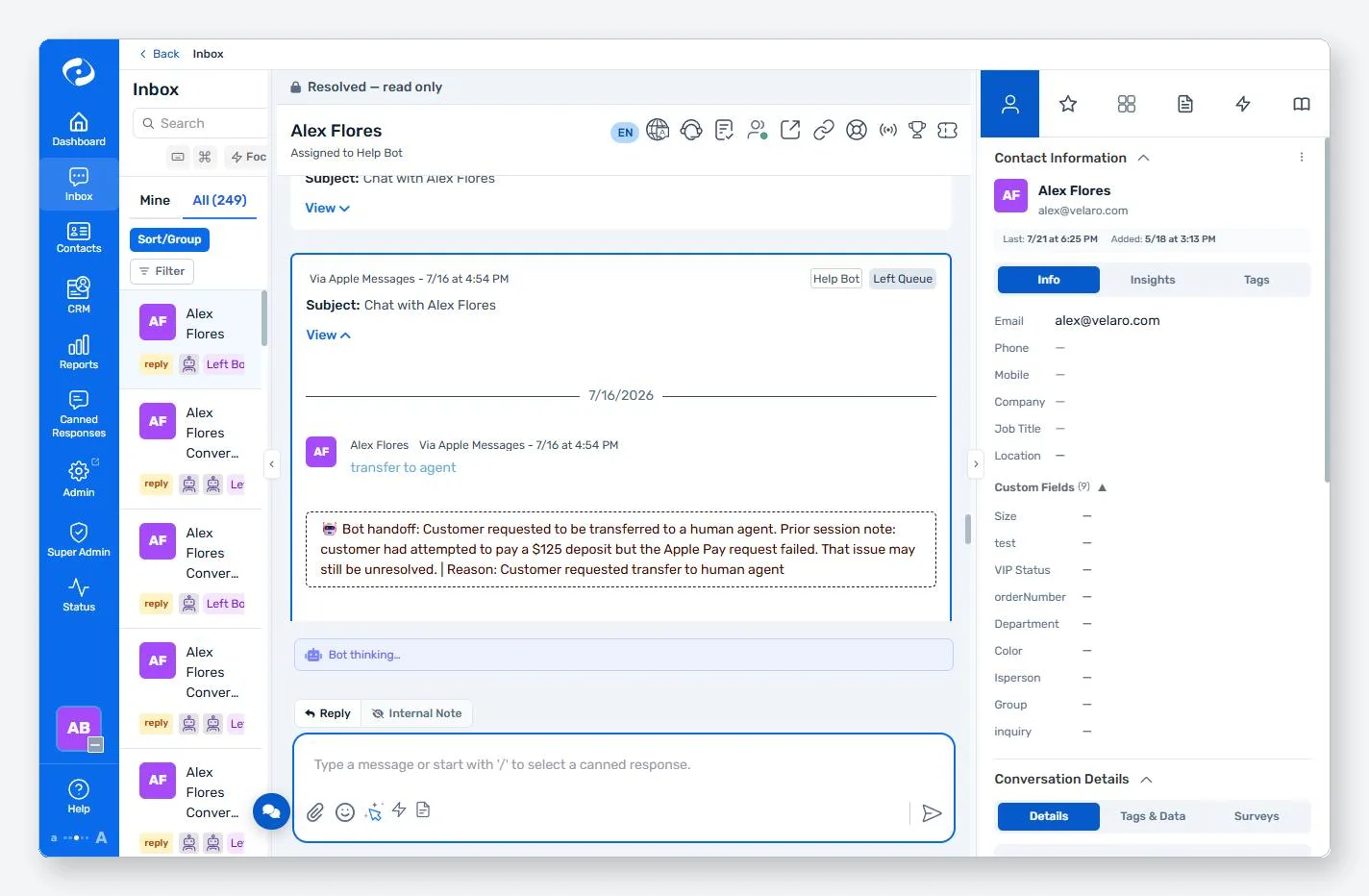The height and width of the screenshot is (896, 1369).
Task: Click the document template icon in the composer
Action: click(423, 810)
